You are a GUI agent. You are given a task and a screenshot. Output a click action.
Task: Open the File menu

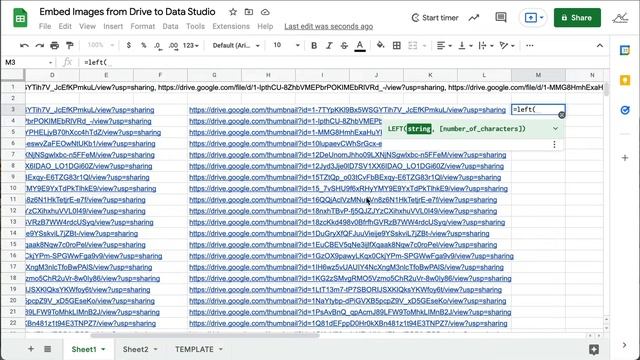coord(45,26)
